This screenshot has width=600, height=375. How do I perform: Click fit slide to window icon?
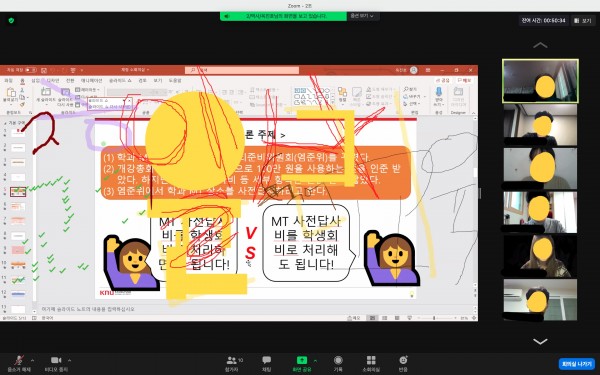(474, 318)
